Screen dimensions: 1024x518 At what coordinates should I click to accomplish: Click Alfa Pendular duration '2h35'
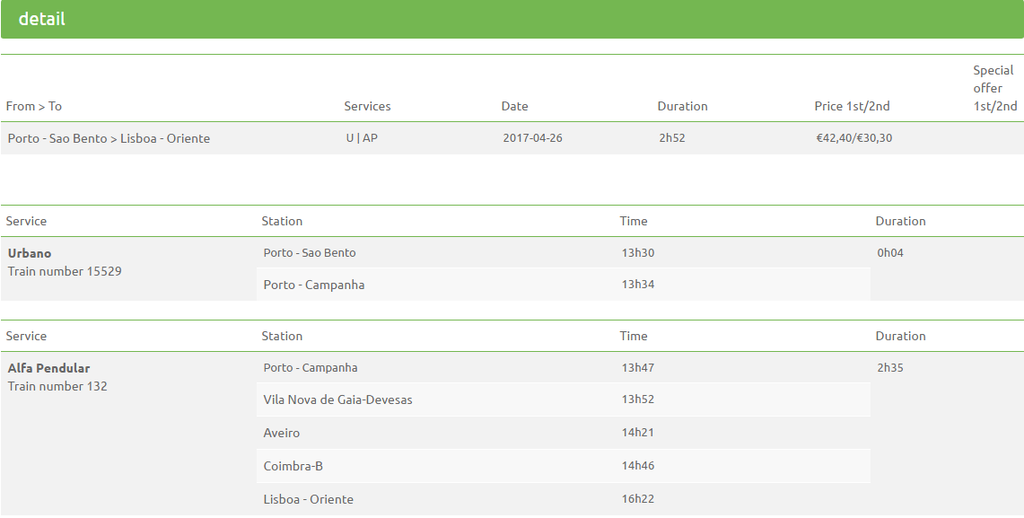click(890, 368)
